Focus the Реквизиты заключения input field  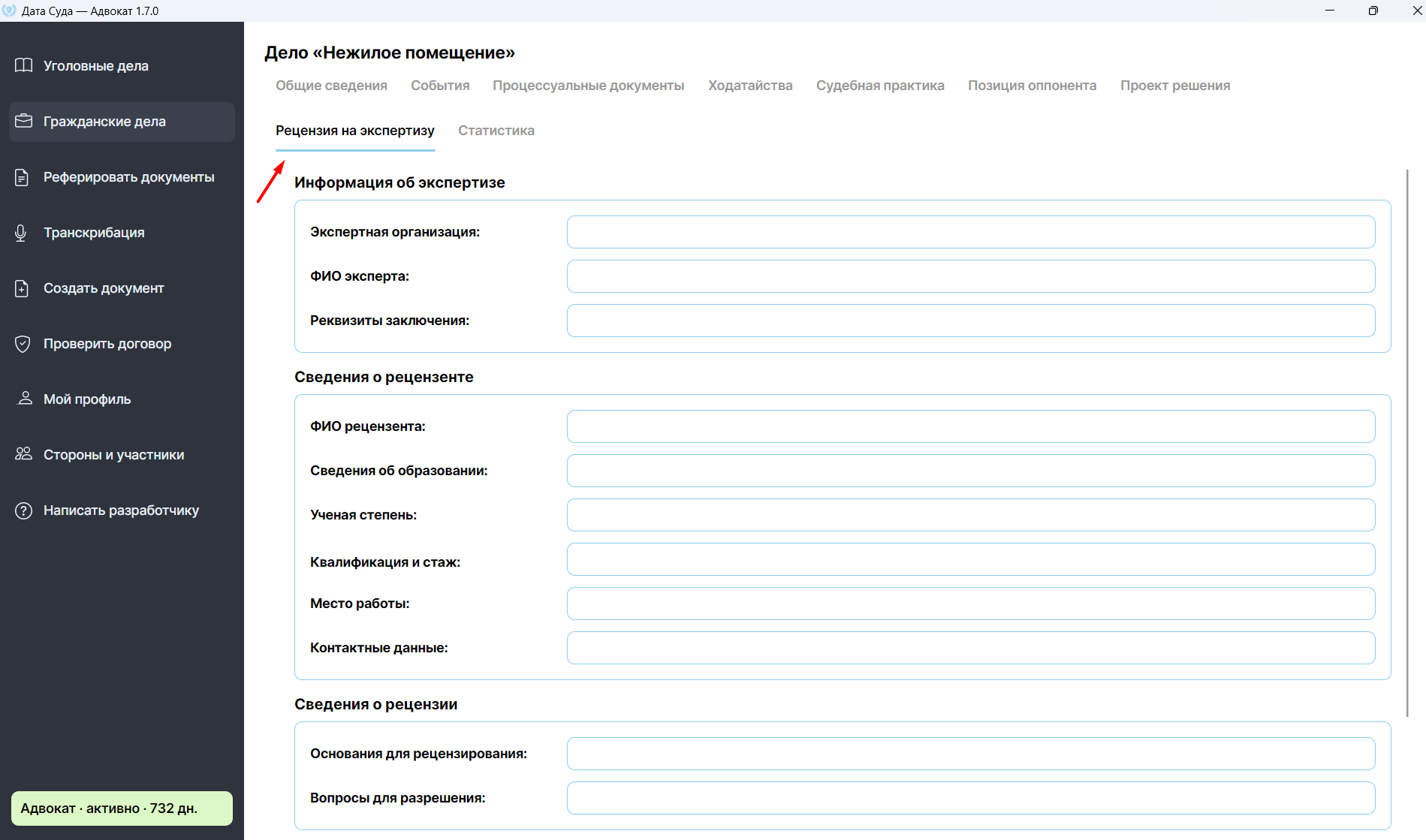(971, 321)
